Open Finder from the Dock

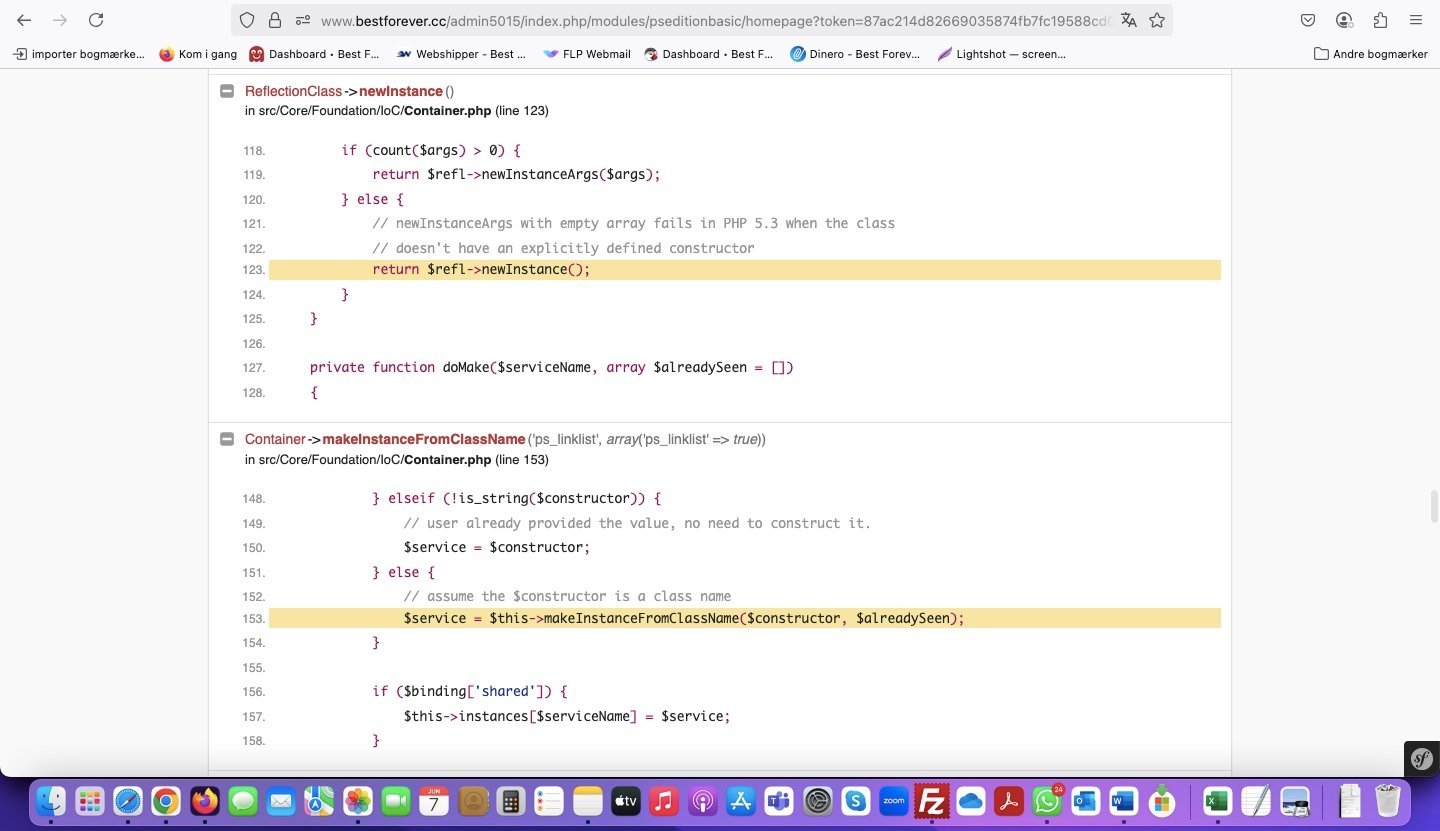[51, 801]
